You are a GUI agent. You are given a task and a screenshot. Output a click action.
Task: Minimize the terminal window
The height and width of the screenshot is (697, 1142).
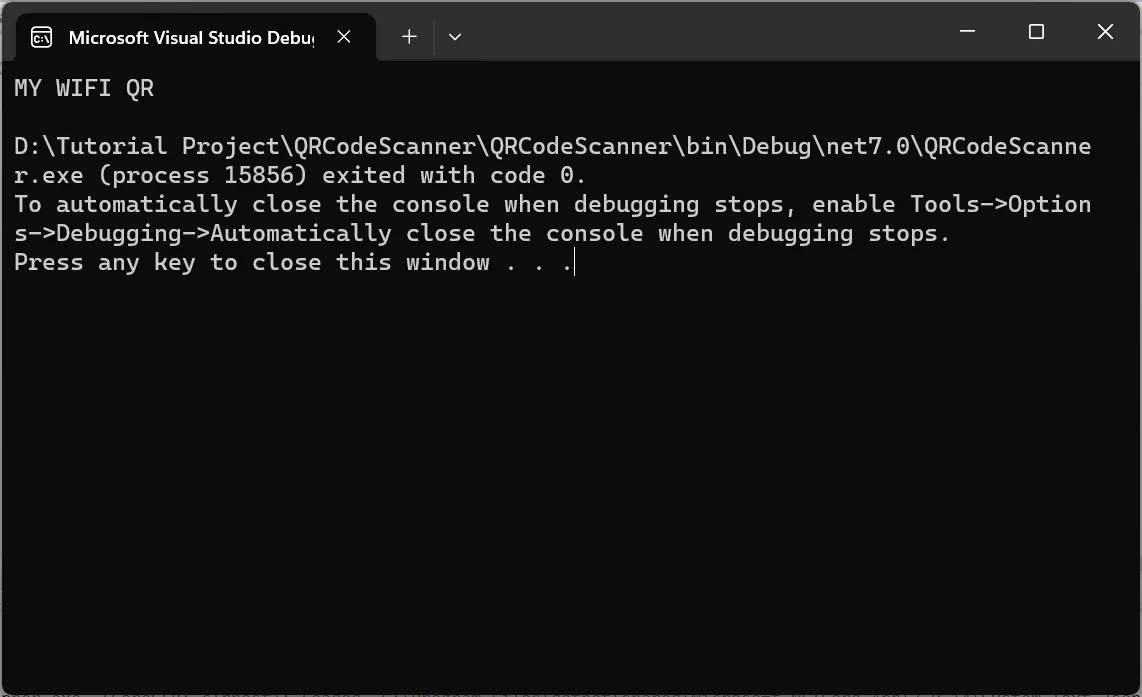click(967, 32)
